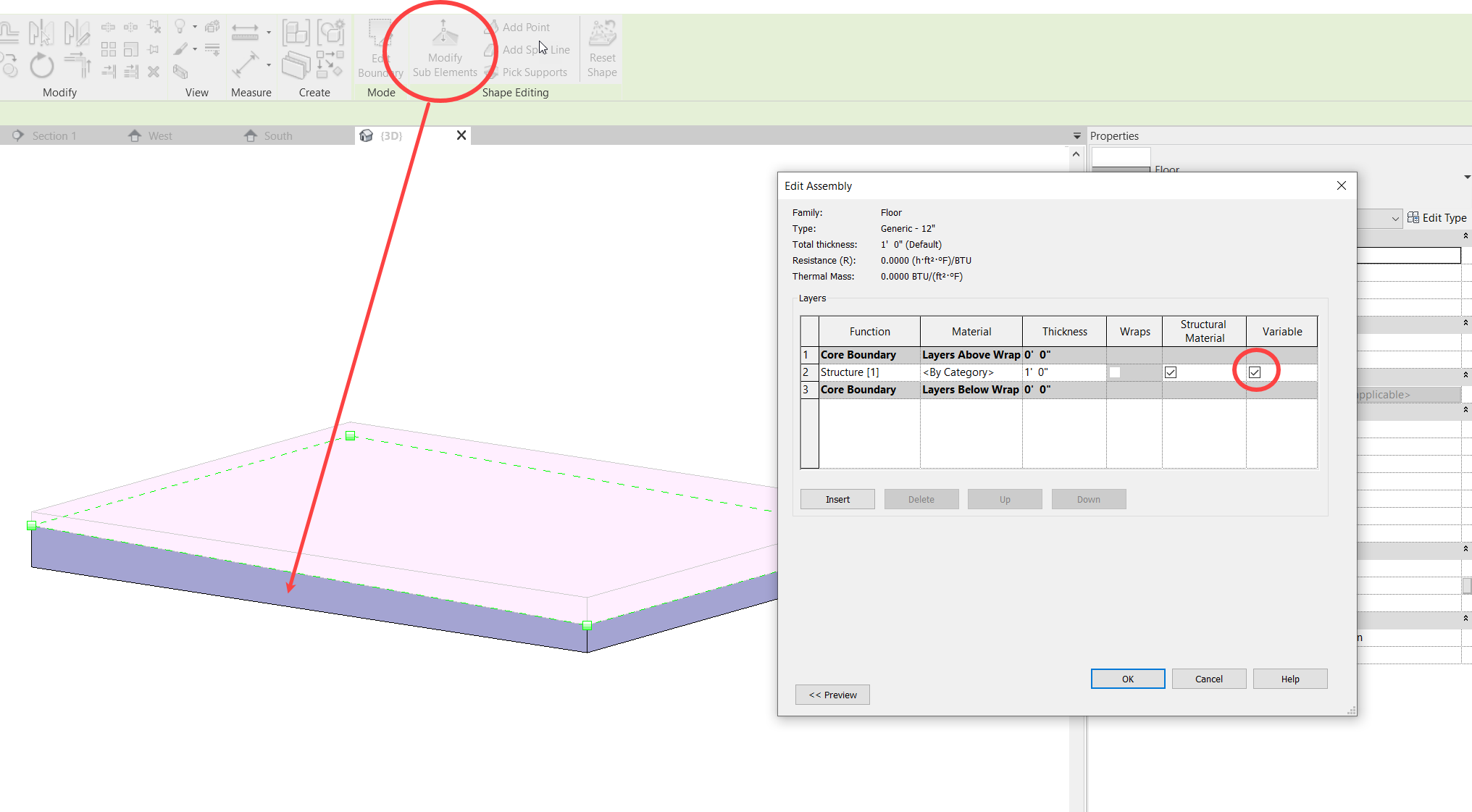Open the view tabs list dropdown arrow
This screenshot has width=1472, height=812.
(x=1076, y=136)
